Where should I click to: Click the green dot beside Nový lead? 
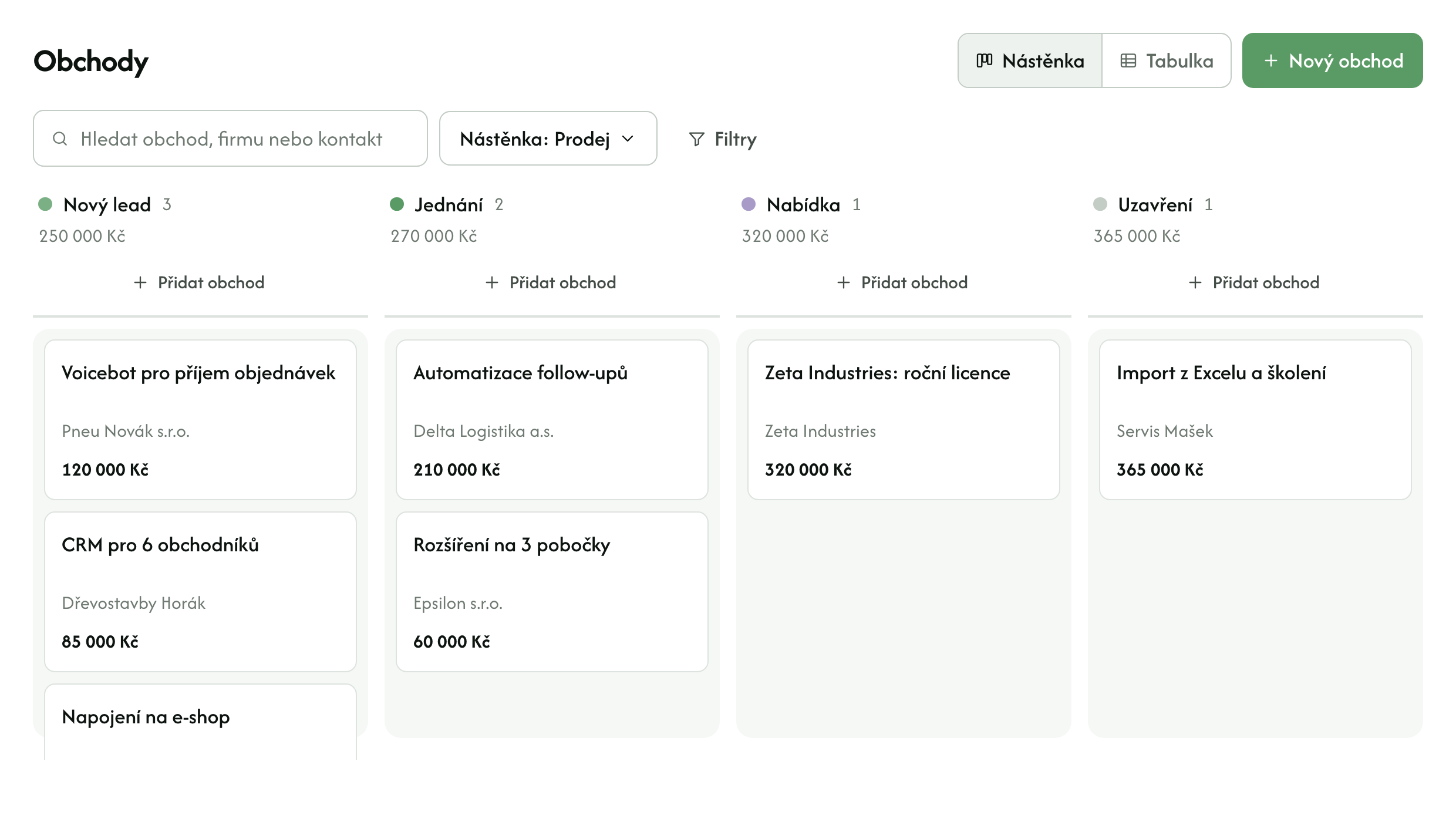[x=45, y=204]
